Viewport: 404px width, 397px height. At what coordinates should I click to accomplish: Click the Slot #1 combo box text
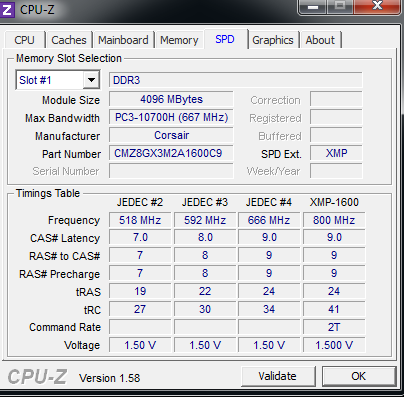(35, 80)
